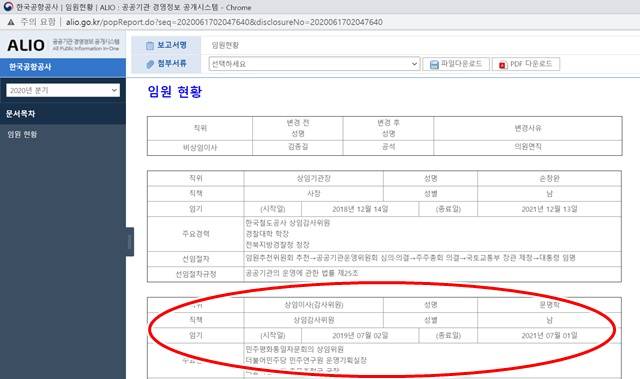Image resolution: width=640 pixels, height=379 pixels.
Task: Click the security warning triangle icon
Action: point(11,22)
